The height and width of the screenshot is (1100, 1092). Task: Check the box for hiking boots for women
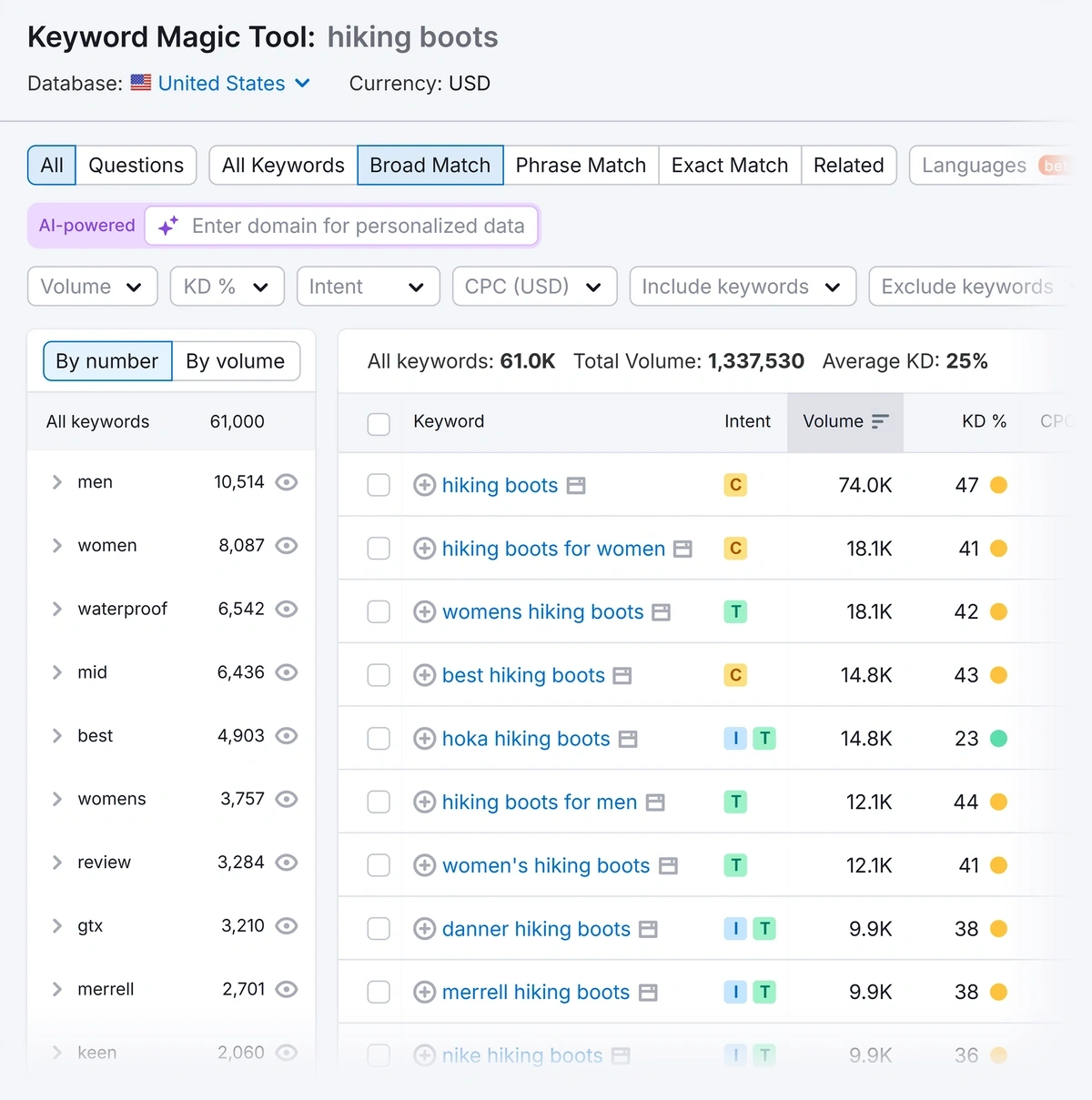(x=379, y=549)
